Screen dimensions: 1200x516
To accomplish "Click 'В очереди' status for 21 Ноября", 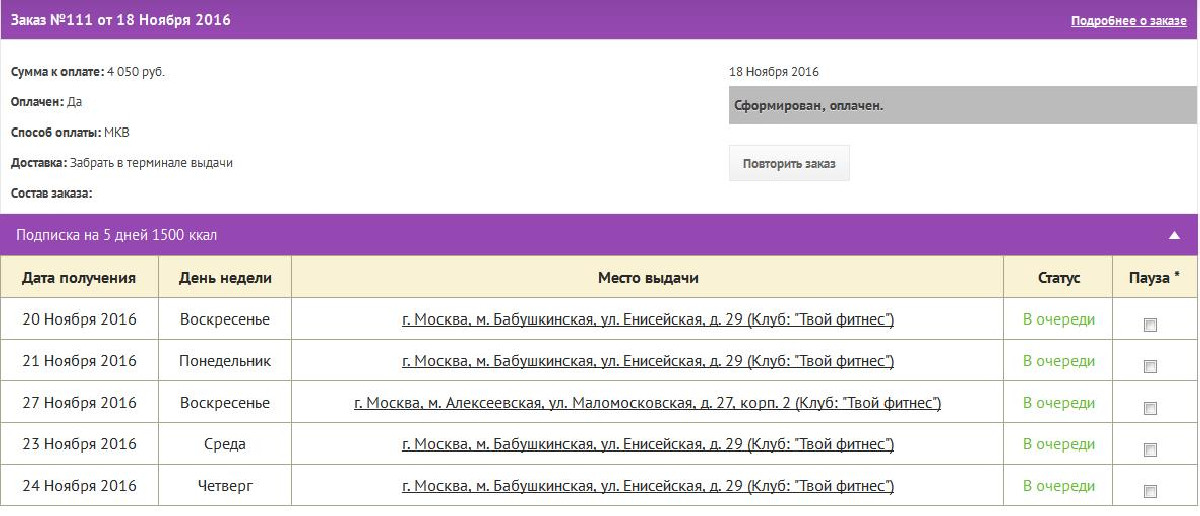I will click(1059, 361).
